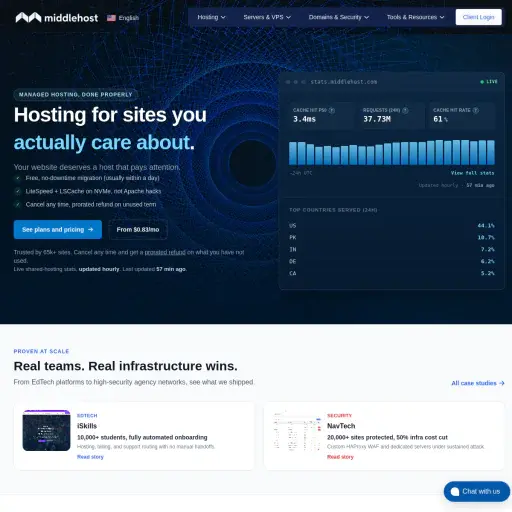Click the iSkills card title
This screenshot has height=512, width=512.
pos(87,426)
